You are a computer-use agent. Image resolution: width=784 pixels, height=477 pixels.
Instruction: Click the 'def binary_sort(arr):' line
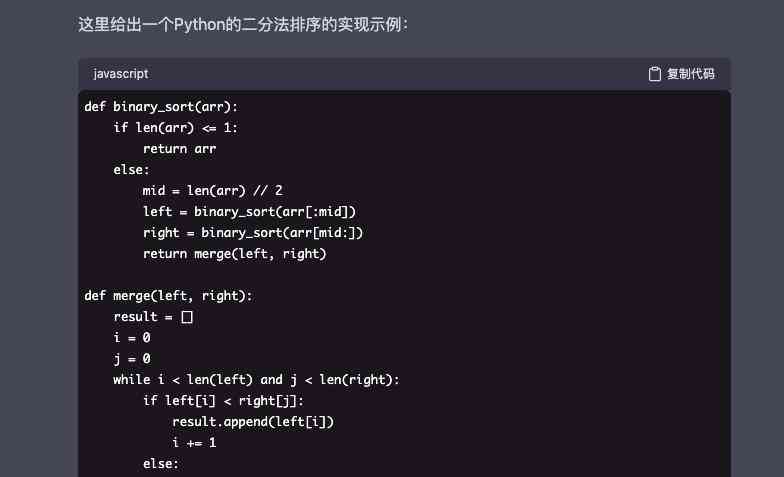coord(161,107)
